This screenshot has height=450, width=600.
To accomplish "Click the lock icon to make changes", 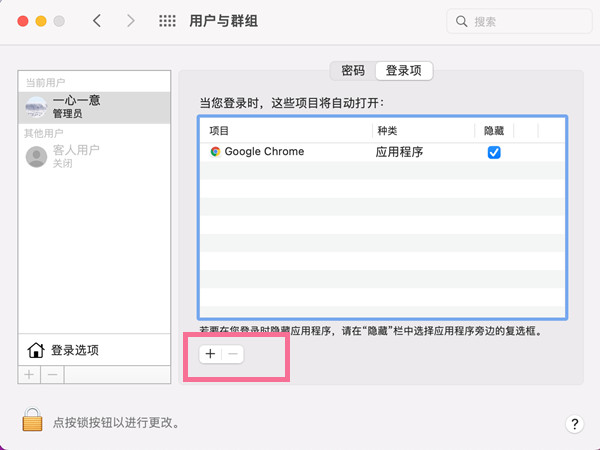I will [x=33, y=421].
